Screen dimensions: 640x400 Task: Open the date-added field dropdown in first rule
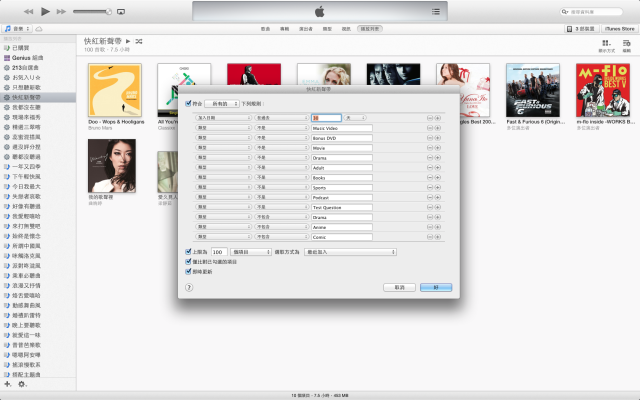(x=223, y=118)
